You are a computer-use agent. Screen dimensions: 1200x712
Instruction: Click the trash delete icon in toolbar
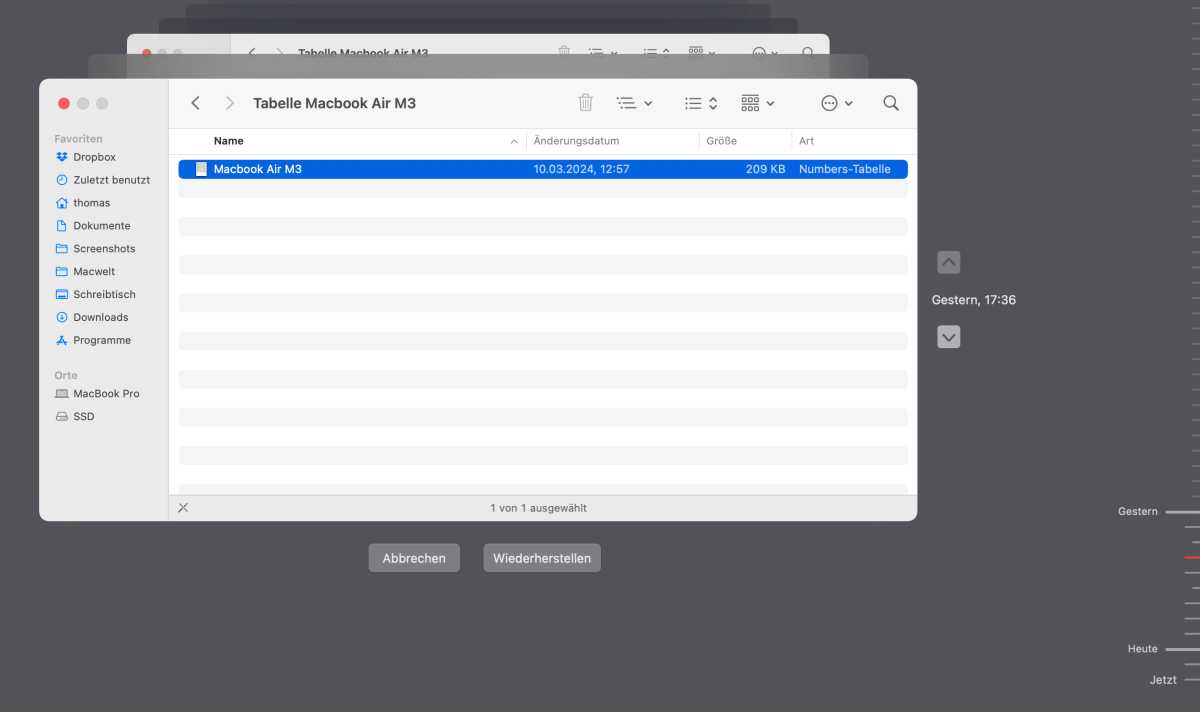(586, 103)
